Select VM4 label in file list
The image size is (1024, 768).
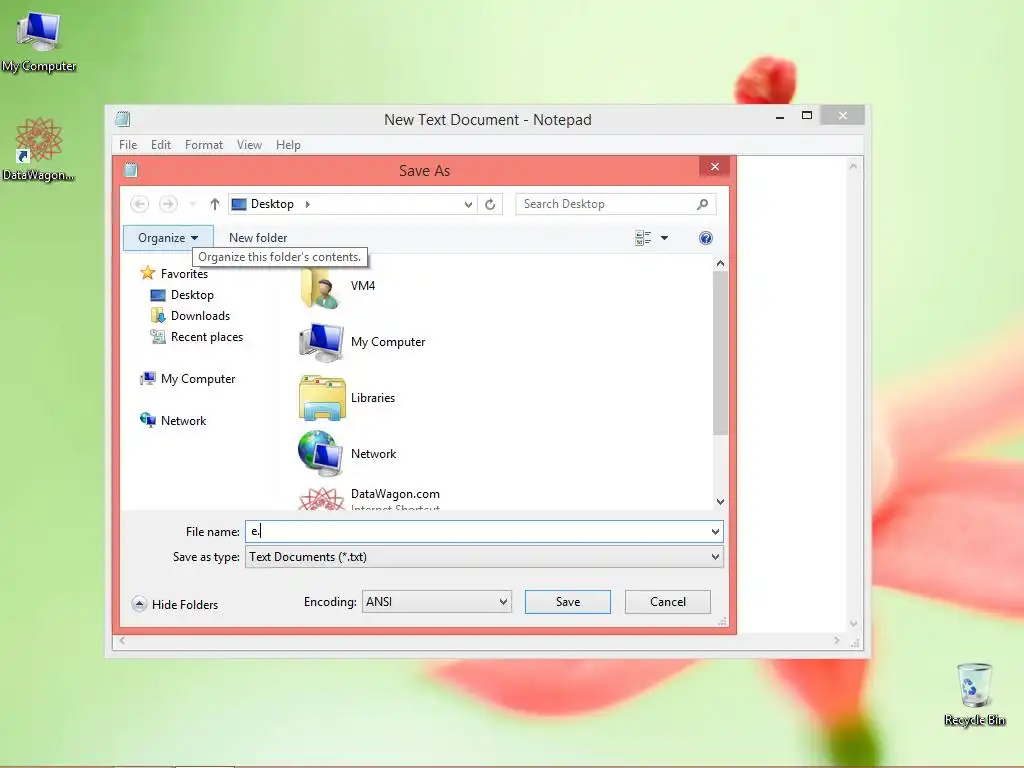click(x=363, y=286)
